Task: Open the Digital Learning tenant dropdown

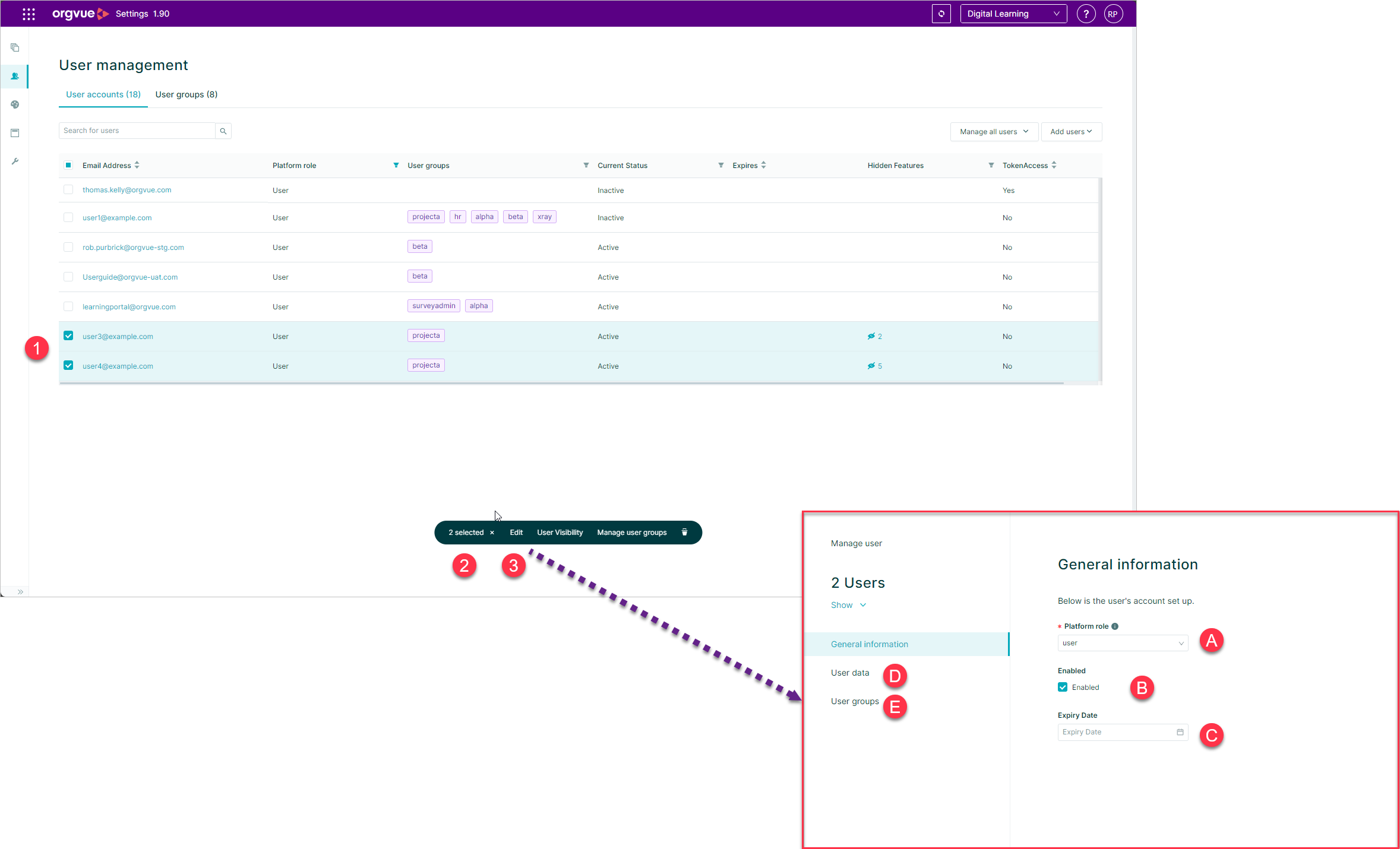Action: point(1013,14)
